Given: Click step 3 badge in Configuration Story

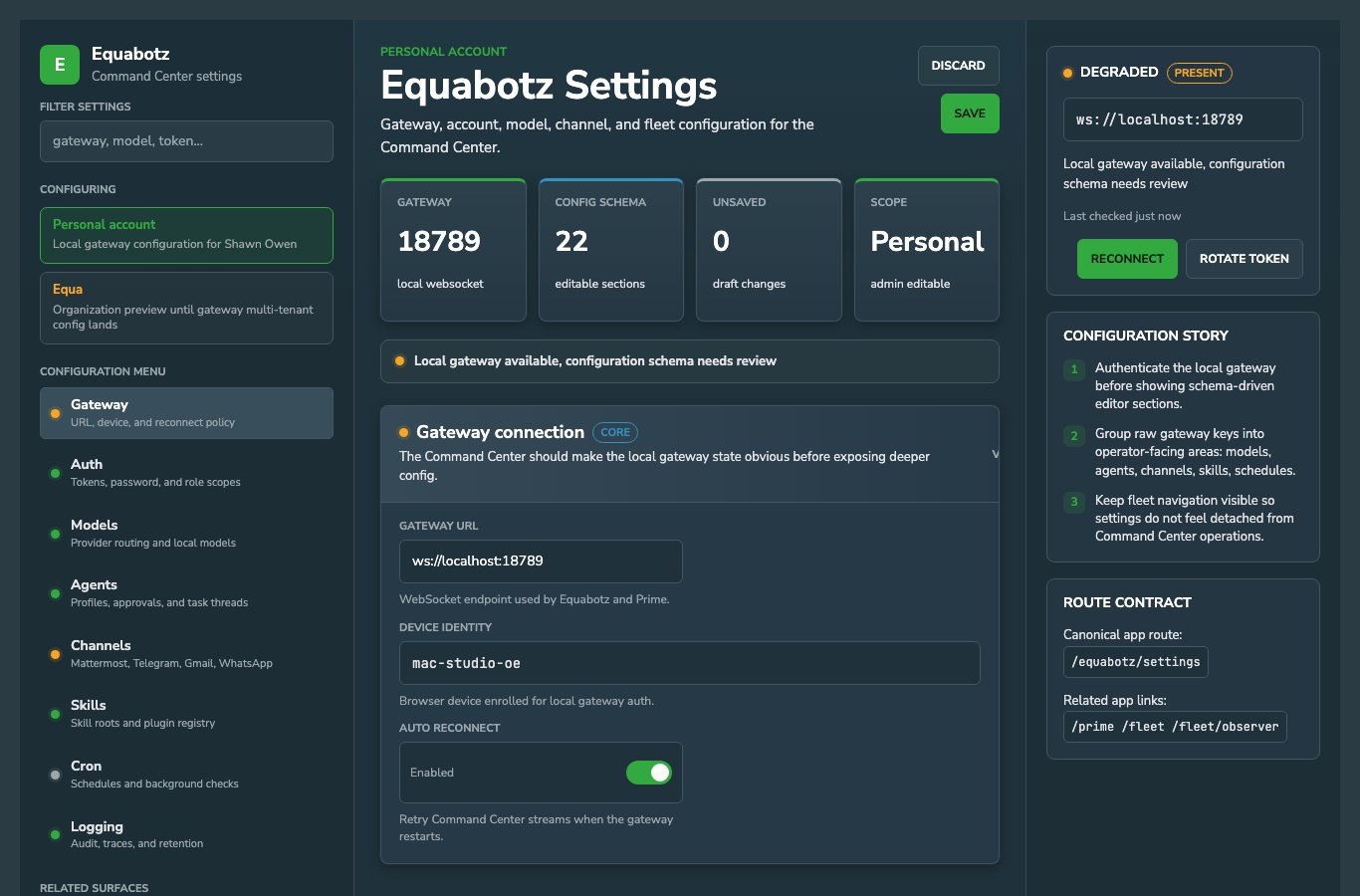Looking at the screenshot, I should 1074,502.
